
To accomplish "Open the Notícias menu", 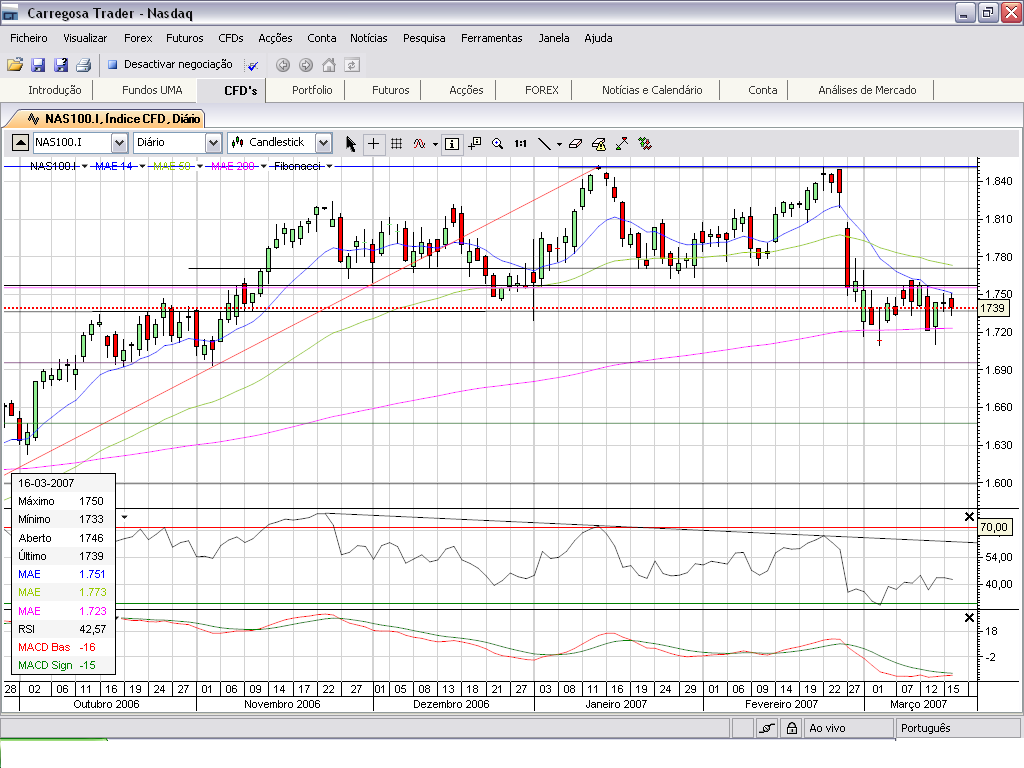I will click(368, 38).
